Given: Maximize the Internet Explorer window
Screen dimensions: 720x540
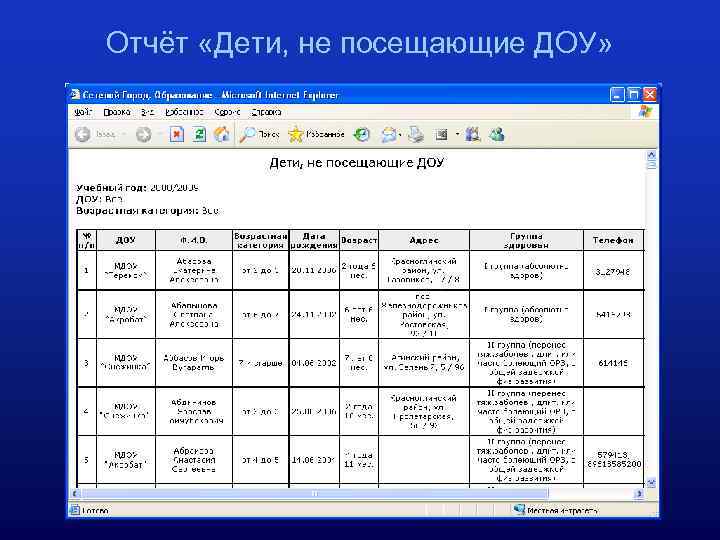Looking at the screenshot, I should (x=633, y=95).
